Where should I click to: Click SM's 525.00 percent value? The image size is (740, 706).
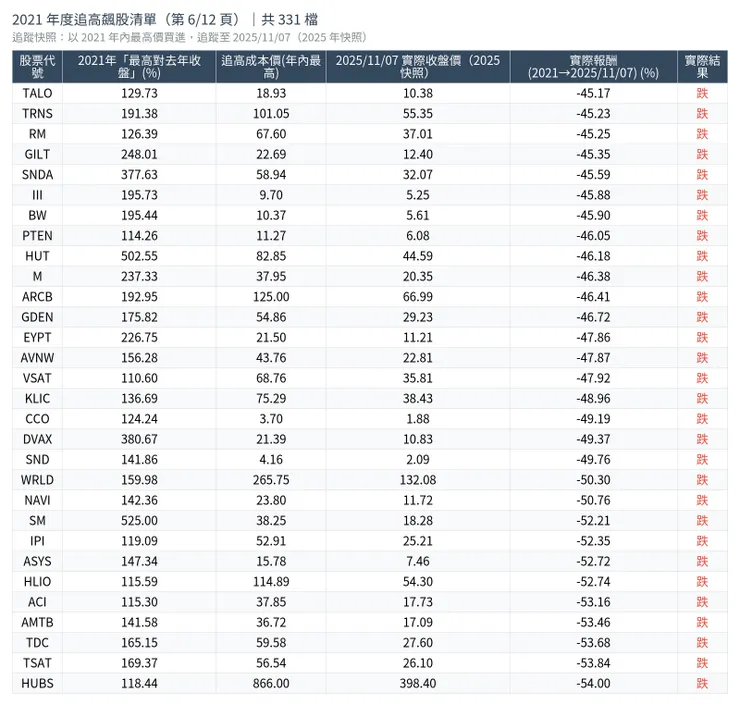[139, 521]
